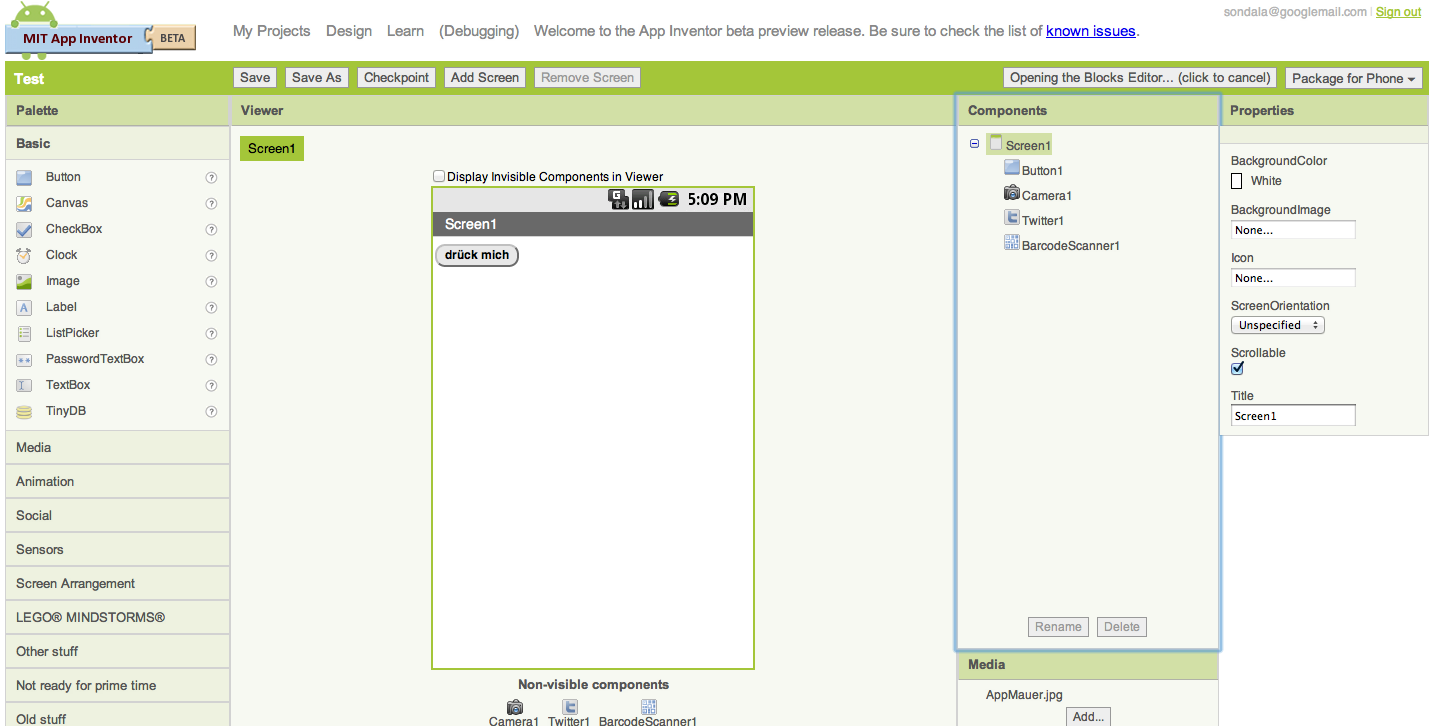Screen dimensions: 1437x726
Task: Click the Label palette icon
Action: [24, 307]
